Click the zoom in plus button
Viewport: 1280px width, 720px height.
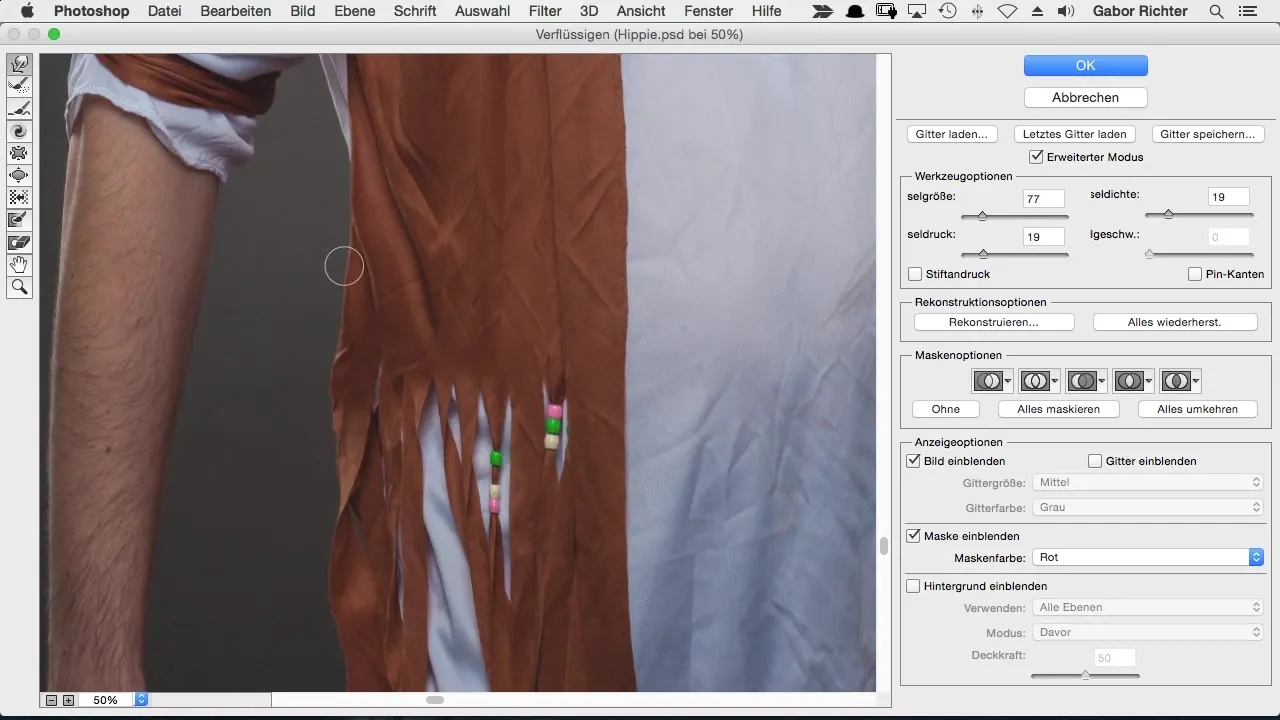click(68, 700)
